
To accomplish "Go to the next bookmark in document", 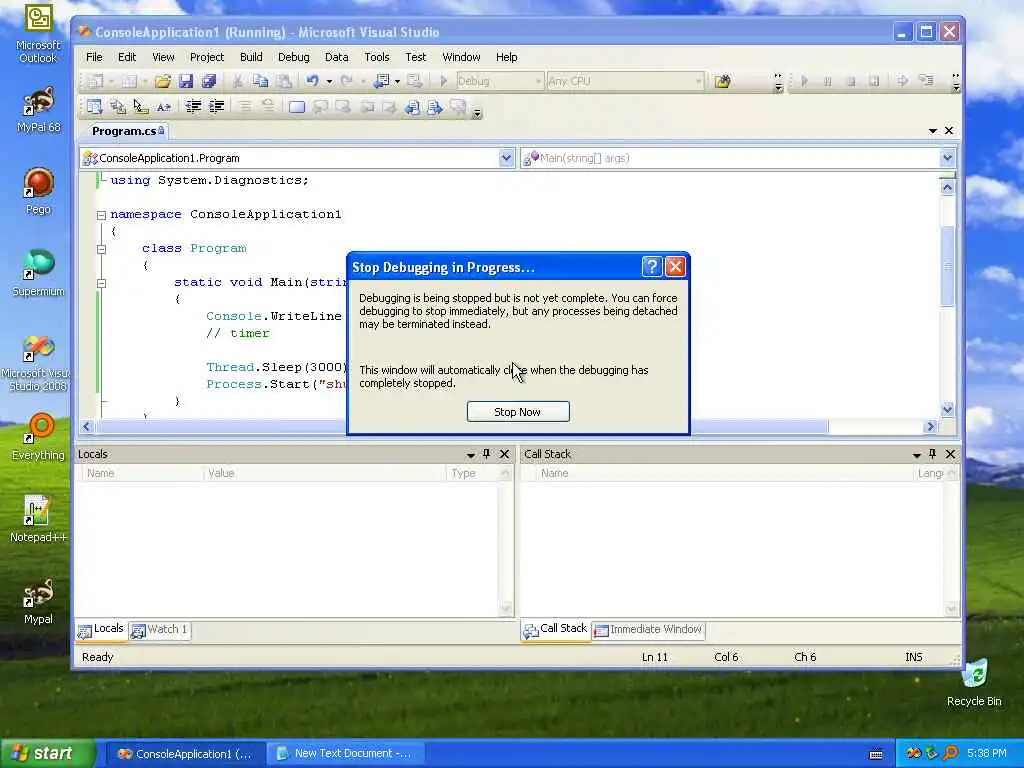I will click(x=435, y=106).
